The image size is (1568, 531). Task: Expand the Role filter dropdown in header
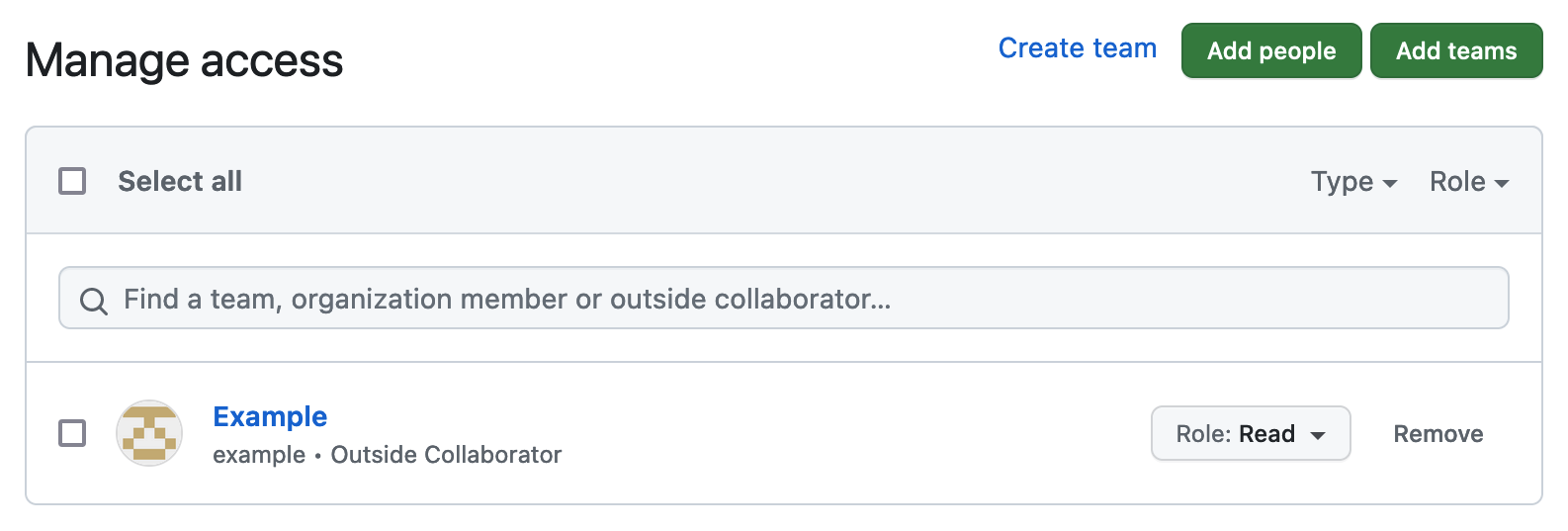click(1469, 182)
